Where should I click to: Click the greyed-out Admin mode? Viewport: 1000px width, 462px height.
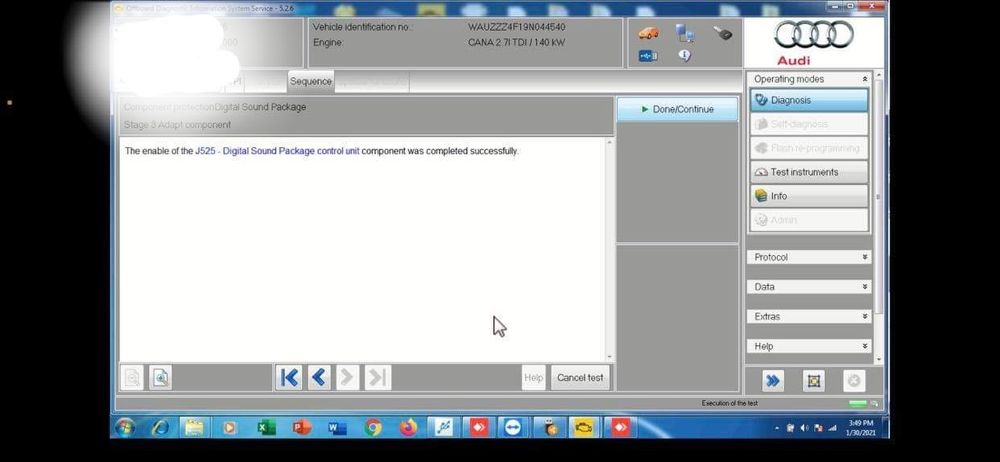(x=809, y=220)
